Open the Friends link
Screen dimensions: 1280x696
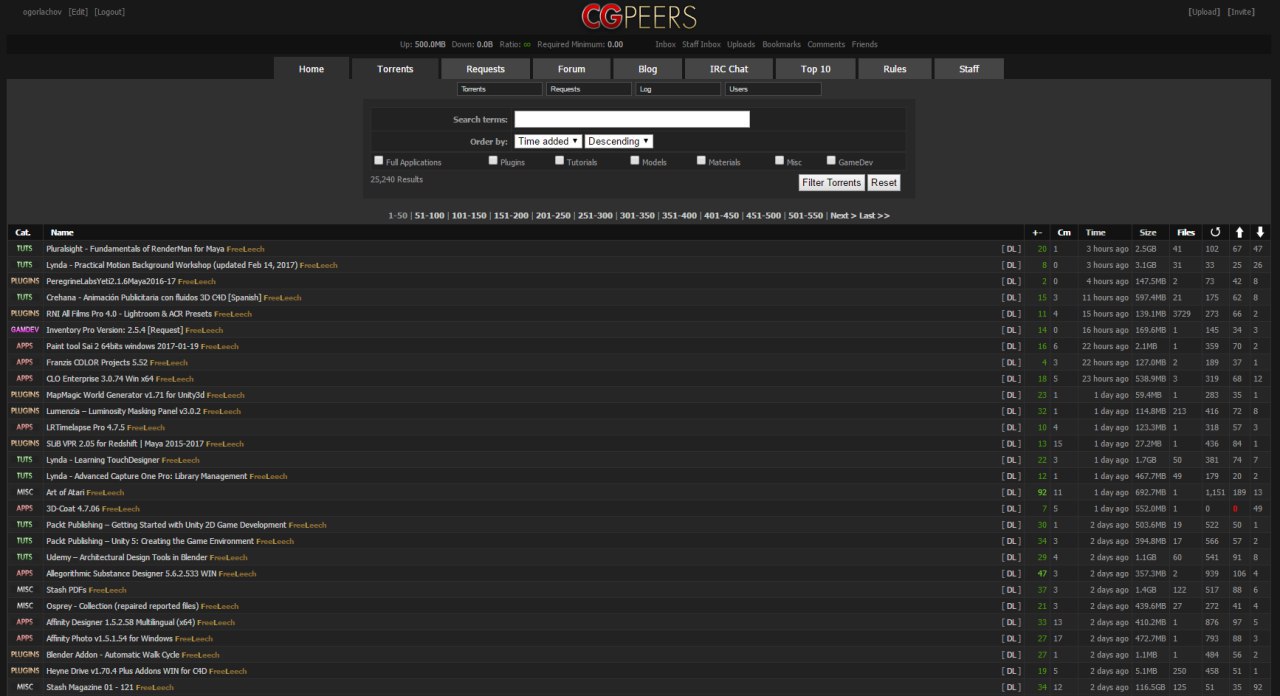coord(864,44)
